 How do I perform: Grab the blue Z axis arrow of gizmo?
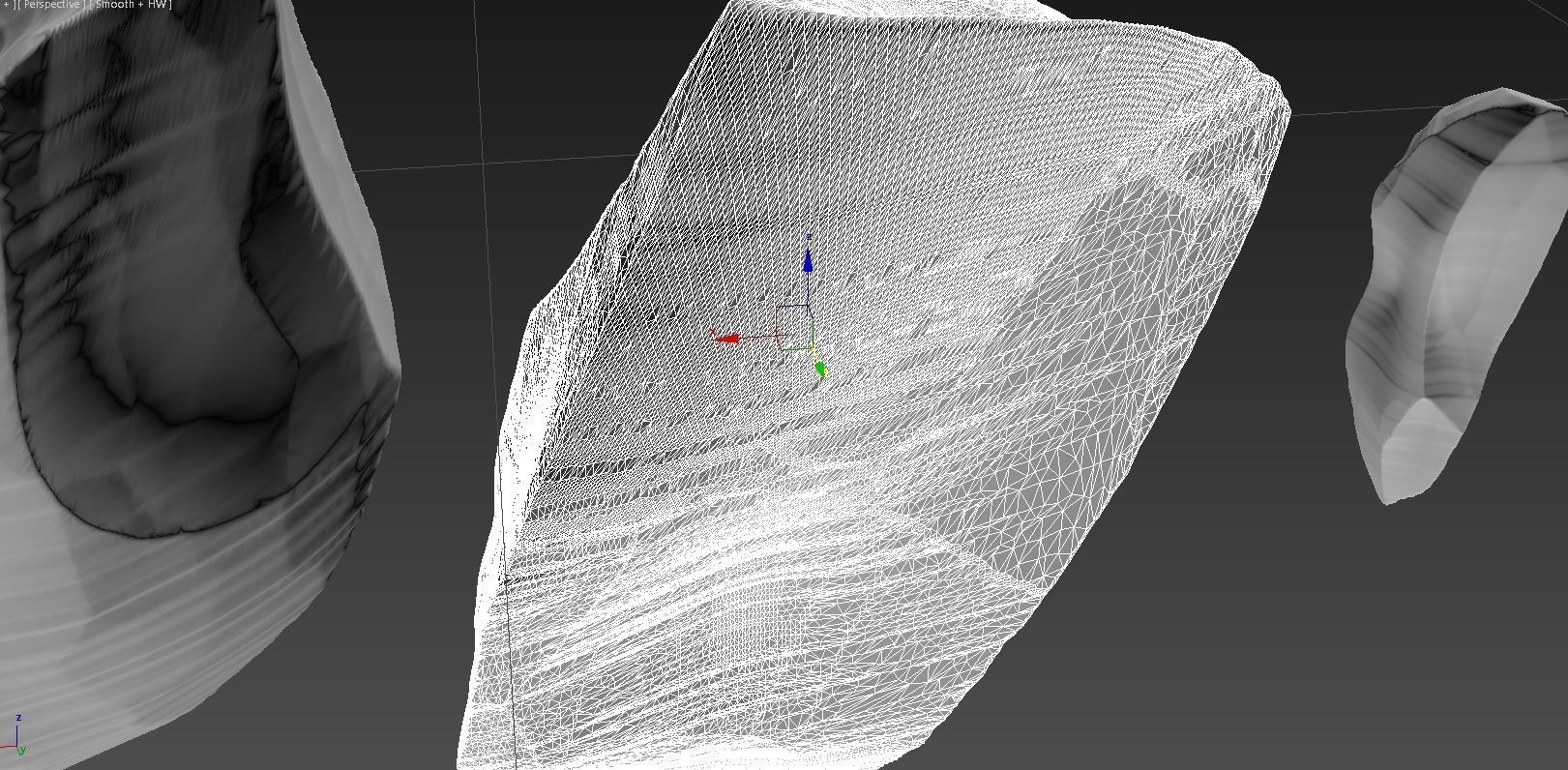coord(809,261)
